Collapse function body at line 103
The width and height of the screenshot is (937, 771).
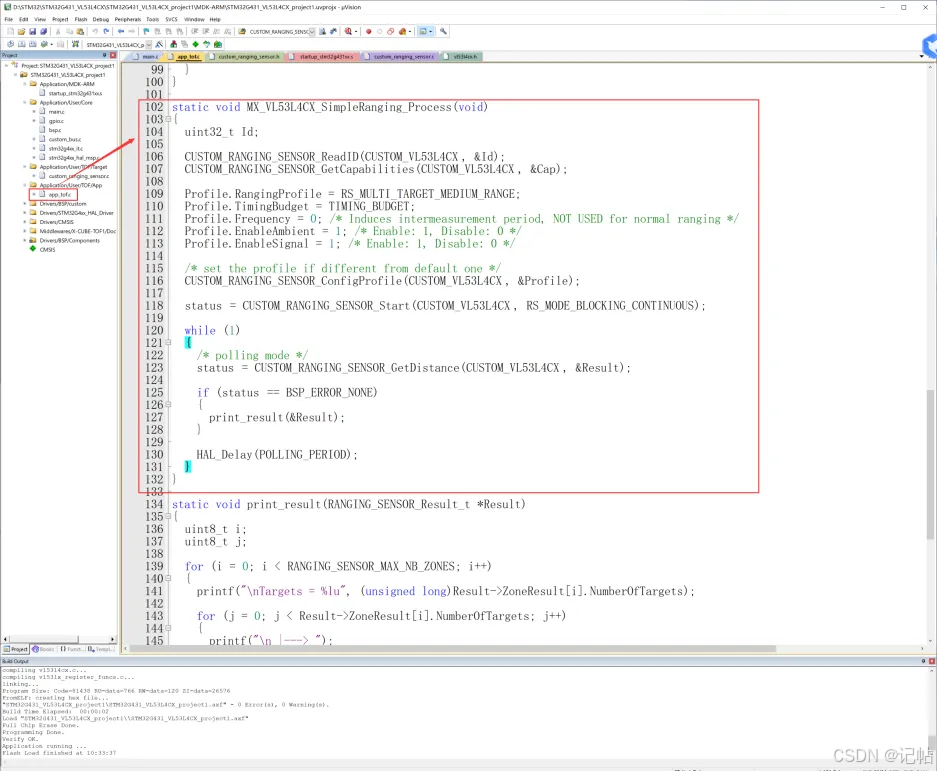[169, 119]
